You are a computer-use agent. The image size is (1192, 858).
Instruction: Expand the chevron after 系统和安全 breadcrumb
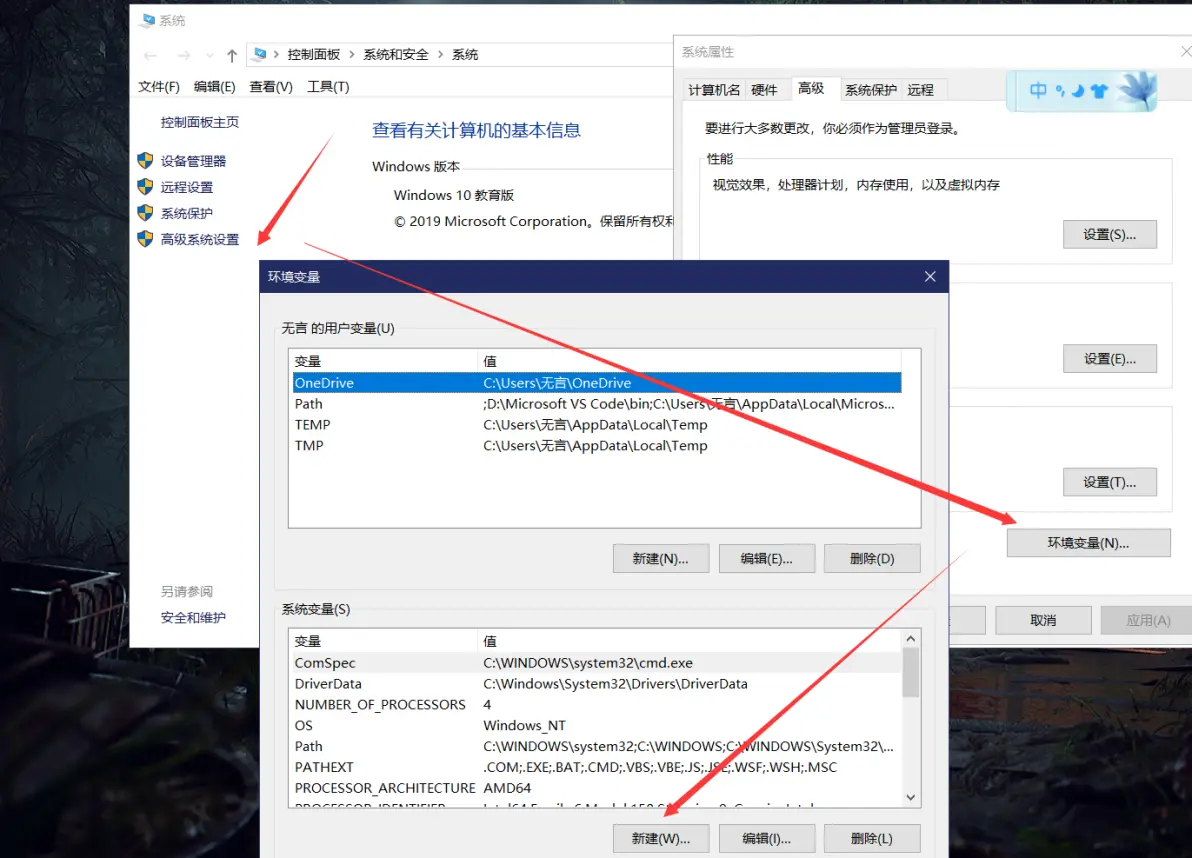coord(440,55)
